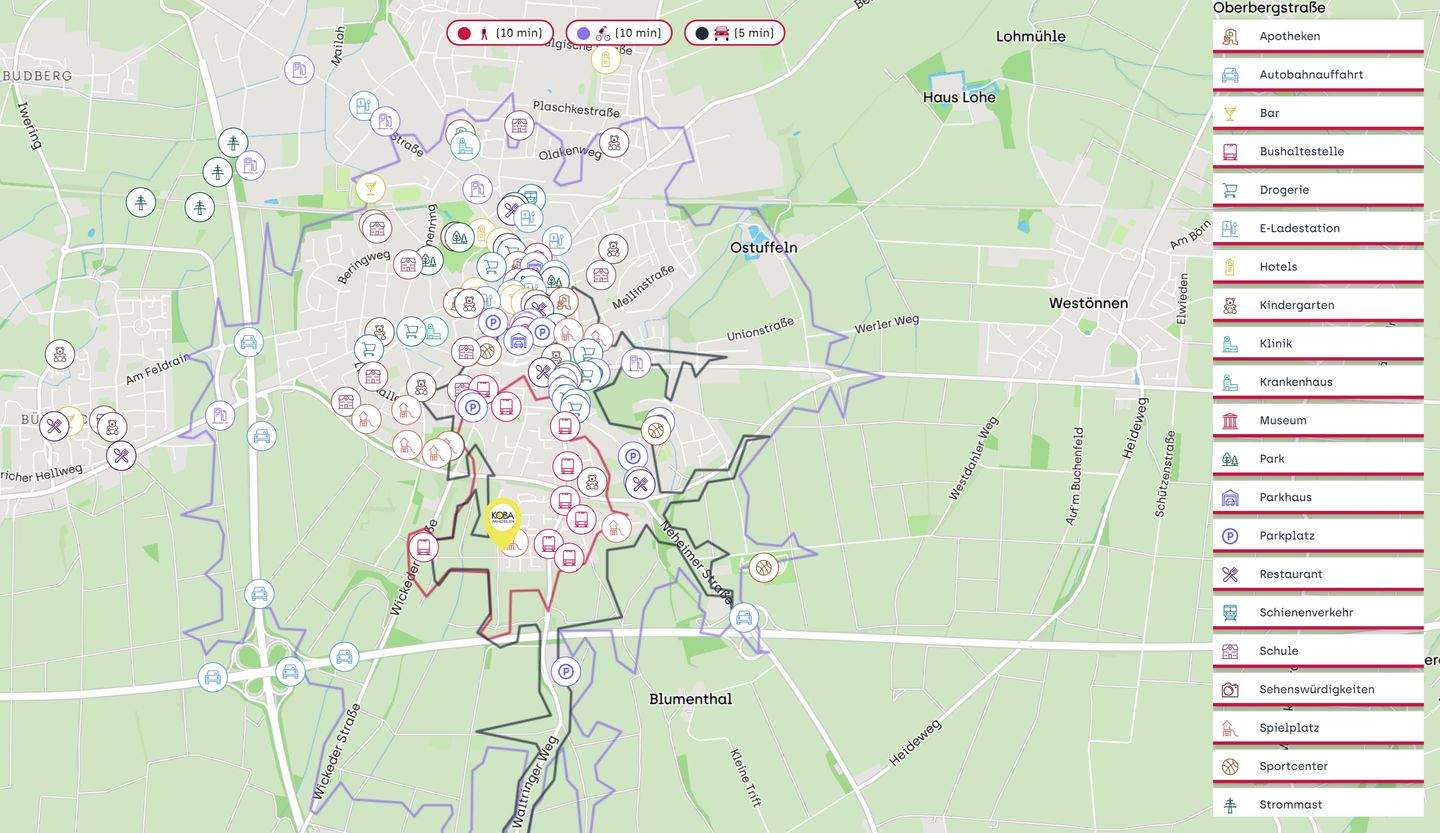1440x833 pixels.
Task: Click the kindergarten marker near Am Feldrain
Action: click(60, 354)
